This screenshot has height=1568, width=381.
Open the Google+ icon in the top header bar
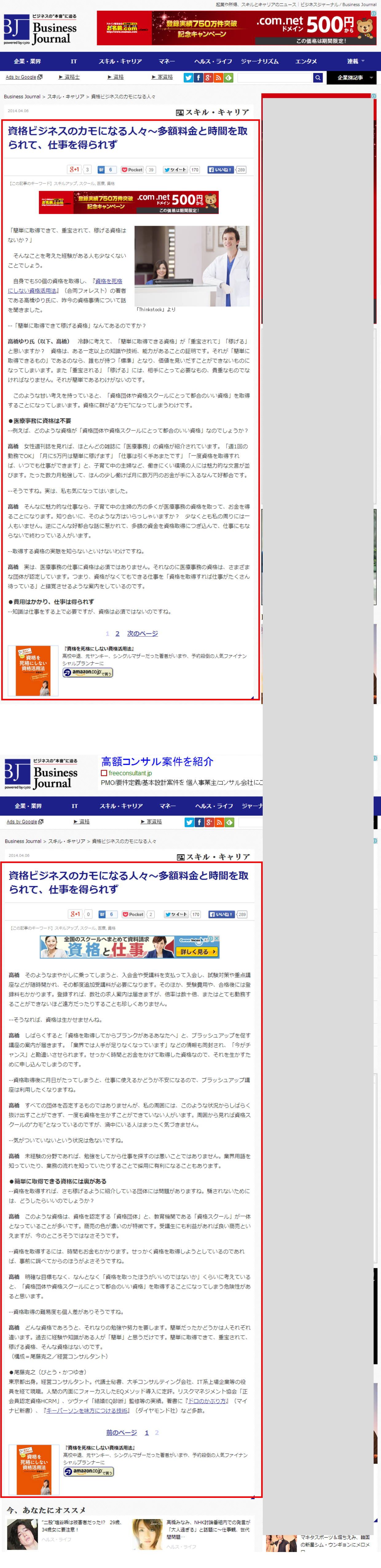[x=208, y=78]
